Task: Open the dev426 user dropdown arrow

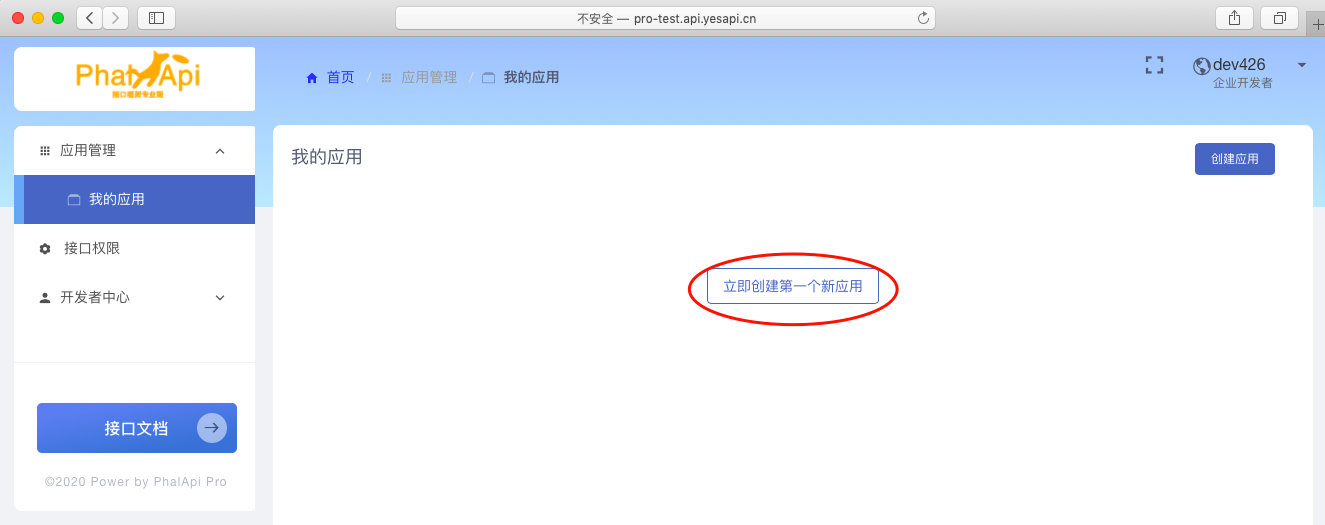Action: 1301,65
